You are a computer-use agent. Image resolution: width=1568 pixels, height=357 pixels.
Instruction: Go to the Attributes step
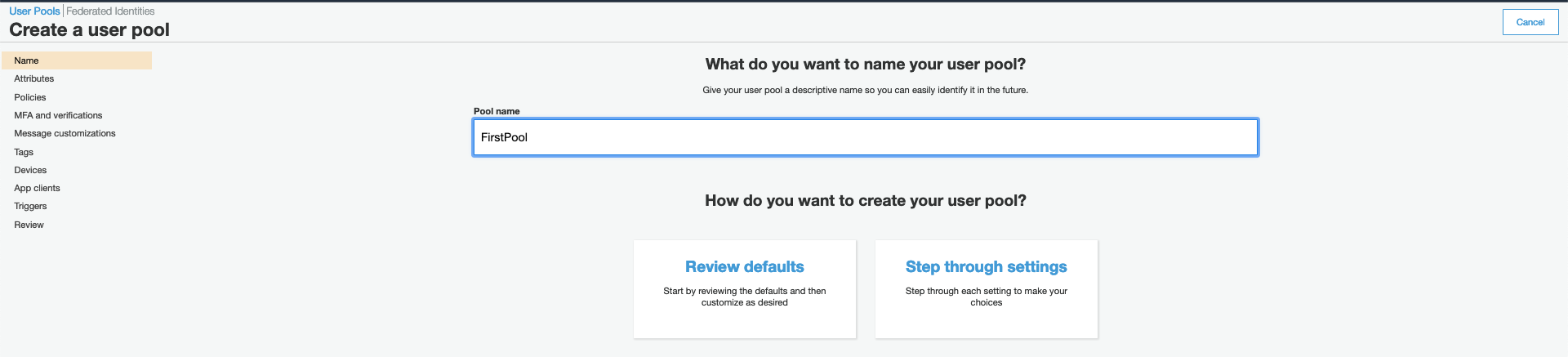pos(34,78)
